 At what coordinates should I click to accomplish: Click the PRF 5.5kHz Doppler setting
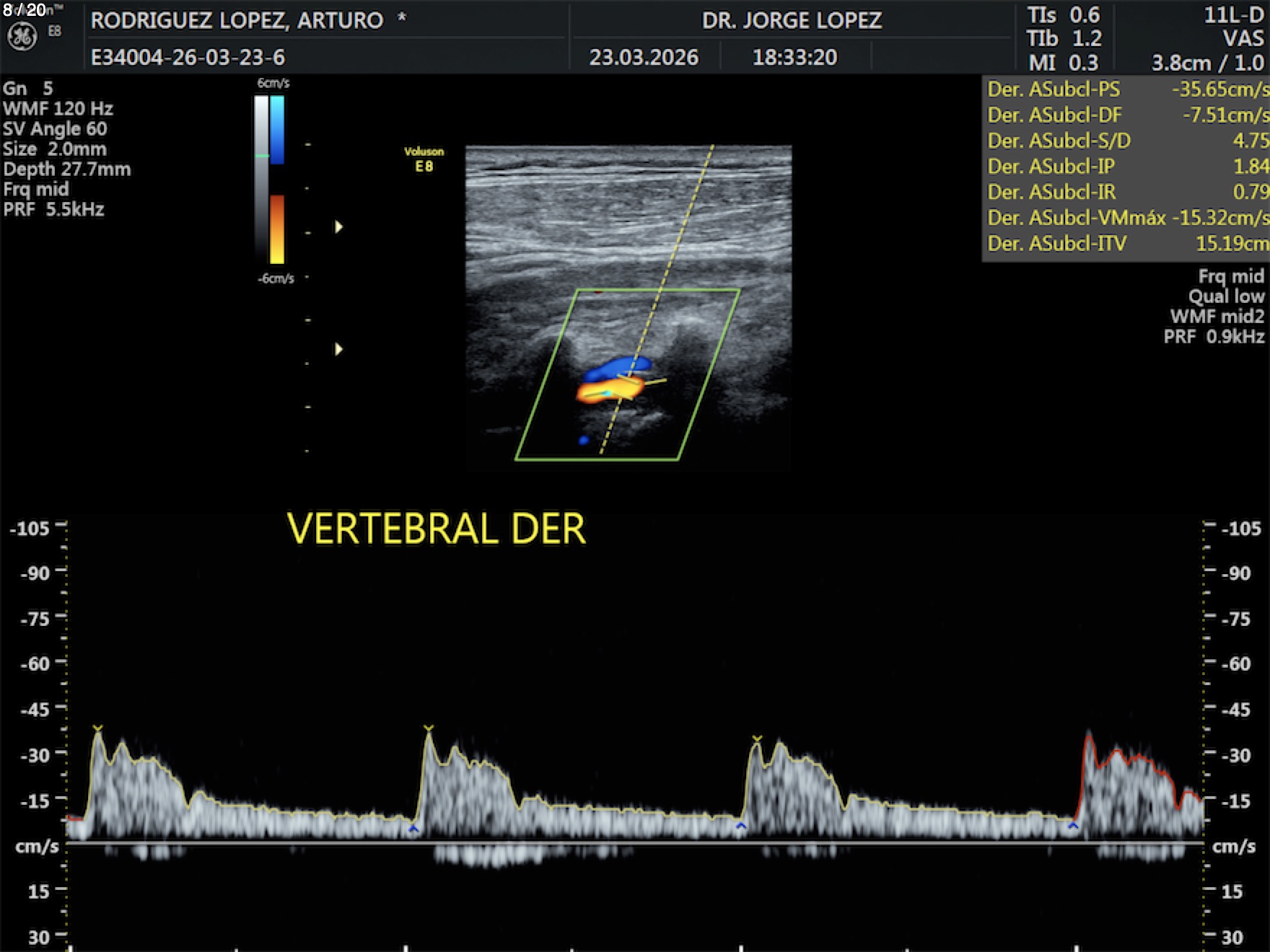coord(54,210)
